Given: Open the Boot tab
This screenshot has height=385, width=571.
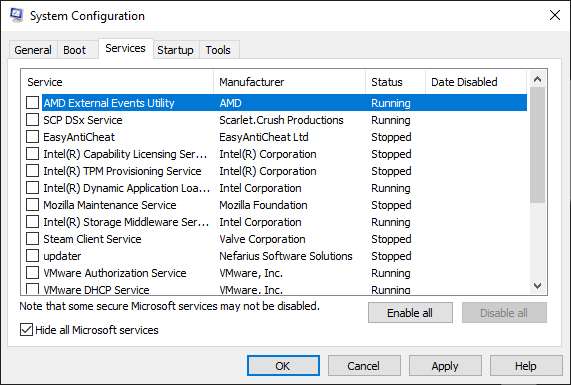Looking at the screenshot, I should [75, 50].
